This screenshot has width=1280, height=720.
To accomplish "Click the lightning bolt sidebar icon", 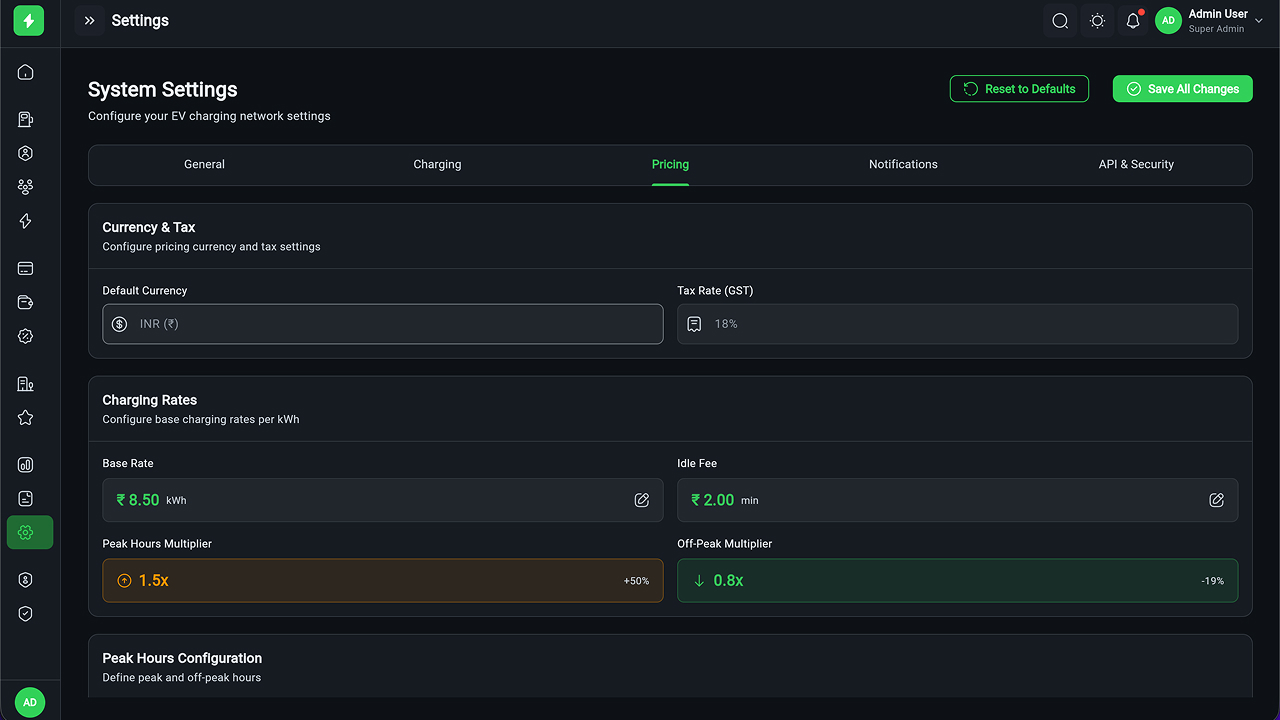I will click(x=26, y=221).
